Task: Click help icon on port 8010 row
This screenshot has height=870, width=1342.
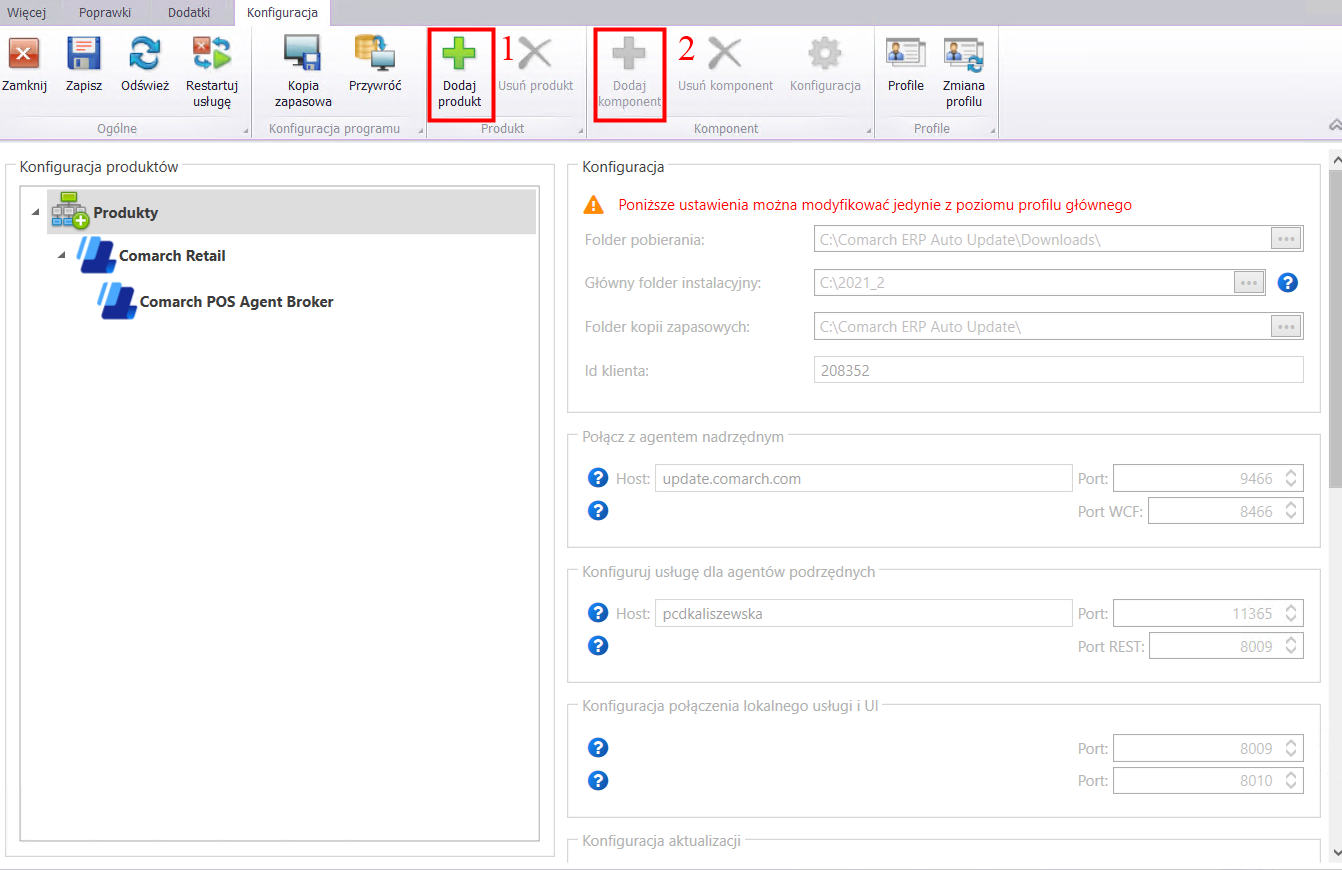Action: tap(598, 781)
